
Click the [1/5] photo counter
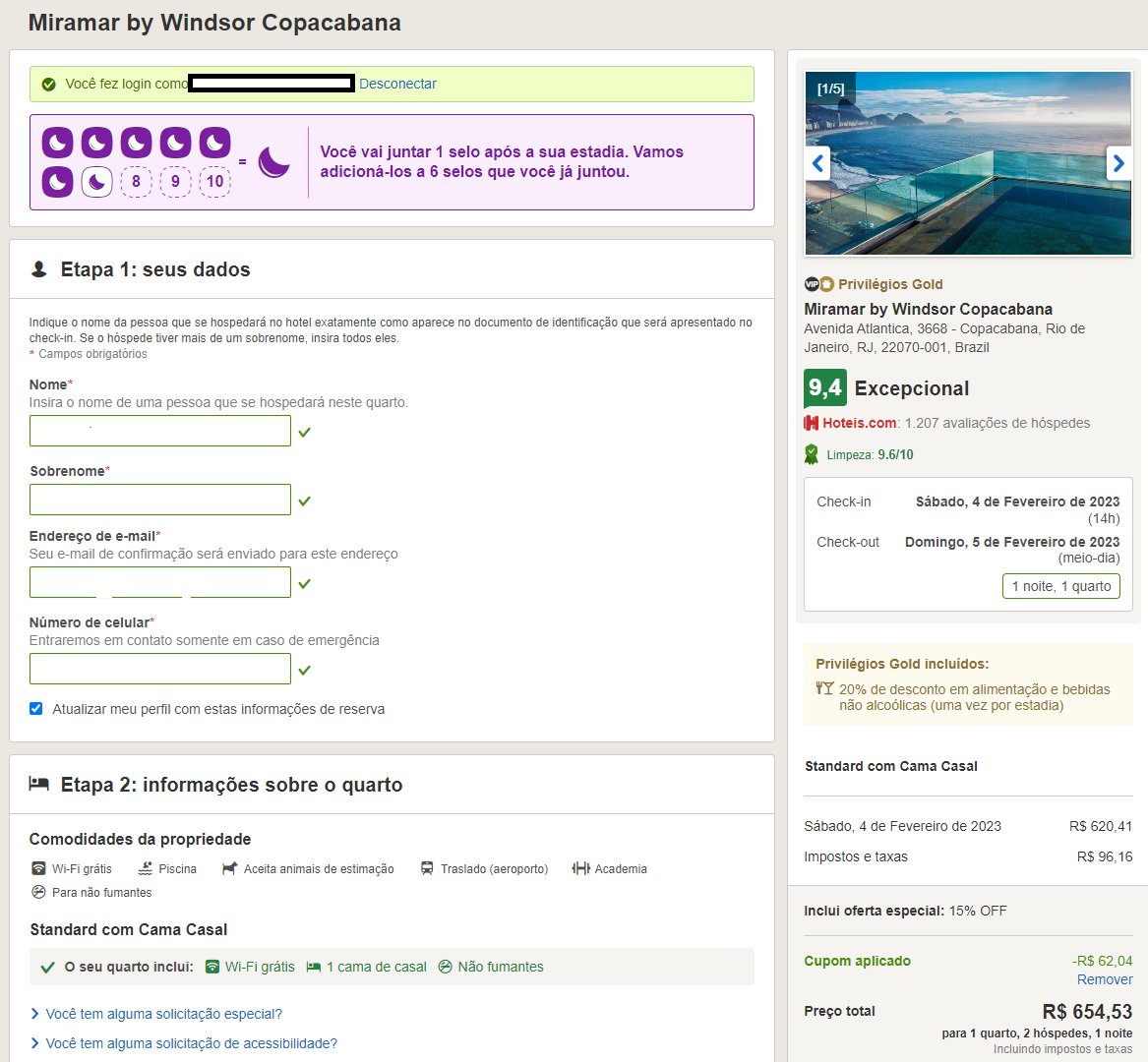[831, 88]
